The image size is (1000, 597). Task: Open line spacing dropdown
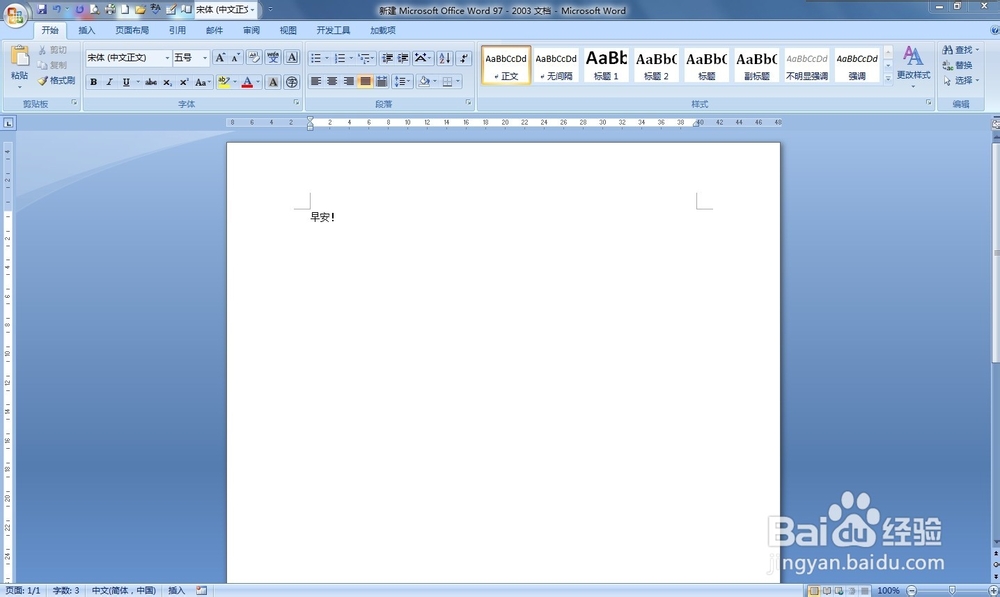[x=402, y=81]
